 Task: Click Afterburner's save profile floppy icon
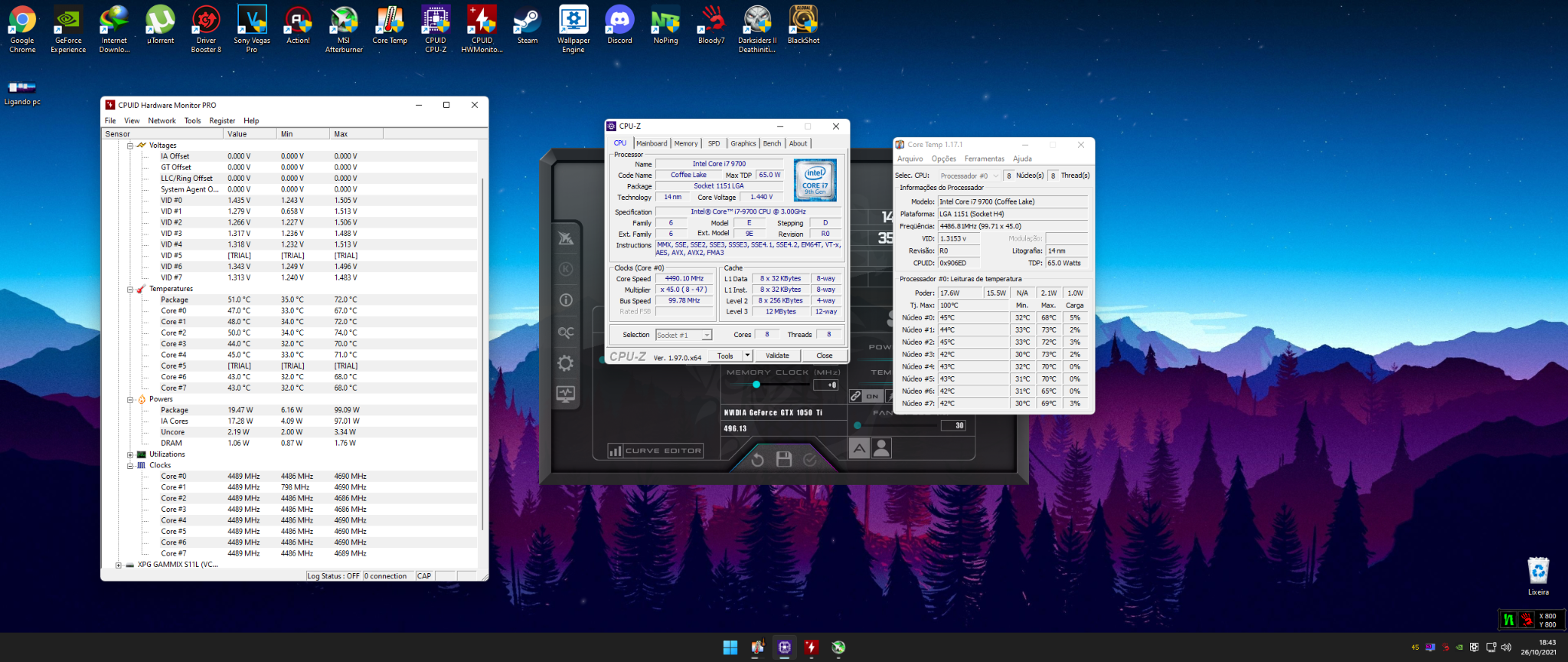783,459
